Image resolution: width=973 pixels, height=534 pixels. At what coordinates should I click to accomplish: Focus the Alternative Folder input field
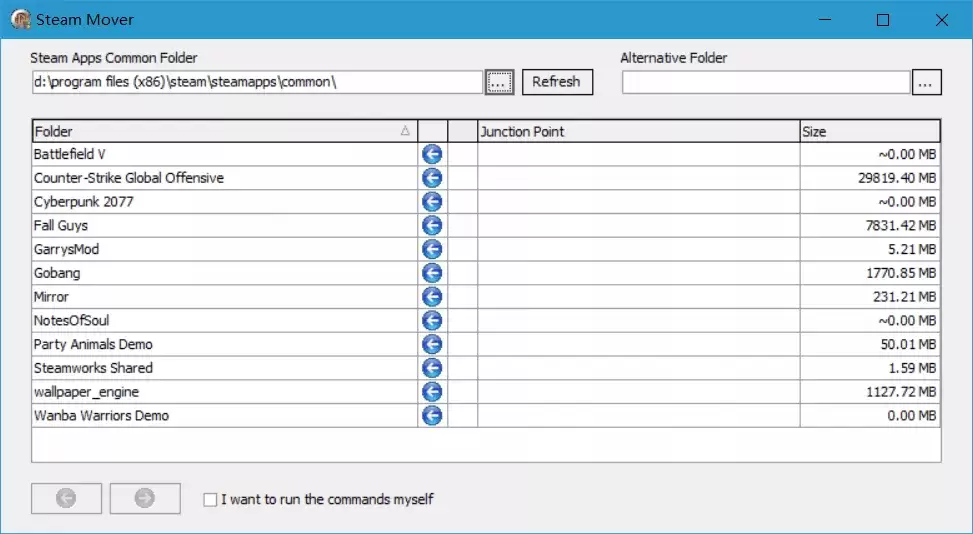pos(766,82)
